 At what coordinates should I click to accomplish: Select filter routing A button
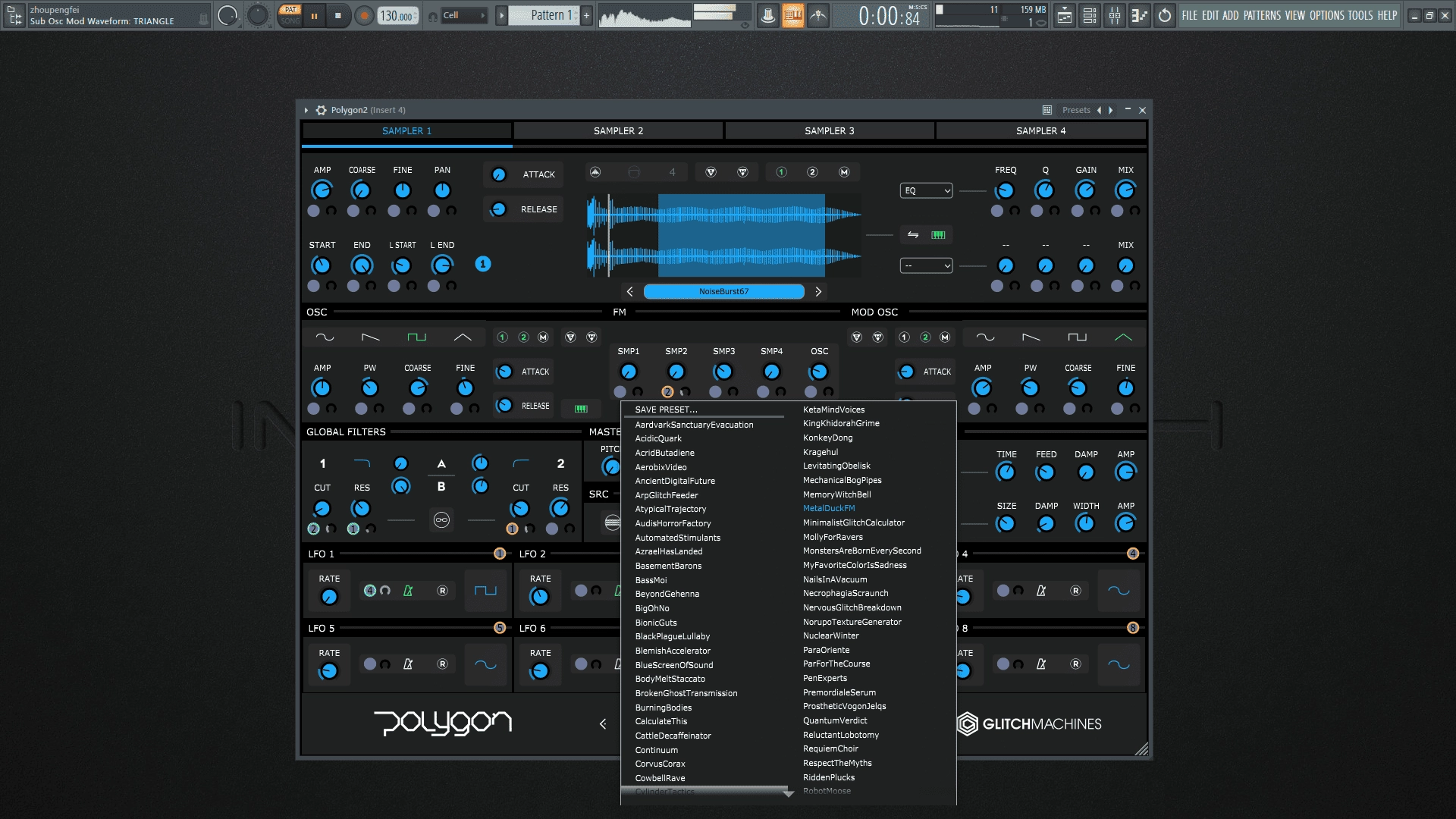[x=441, y=463]
